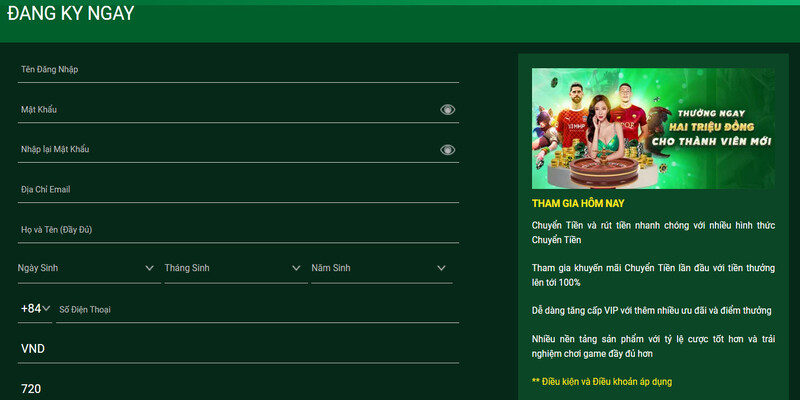This screenshot has width=800, height=400.
Task: Select the VND currency field
Action: 238,349
